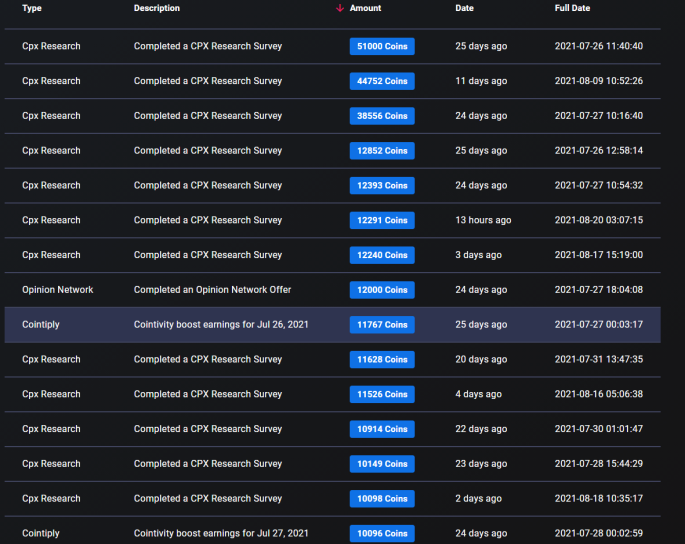Screen dimensions: 685x544
Task: Click the '2 days ago' date cell
Action: coord(478,499)
